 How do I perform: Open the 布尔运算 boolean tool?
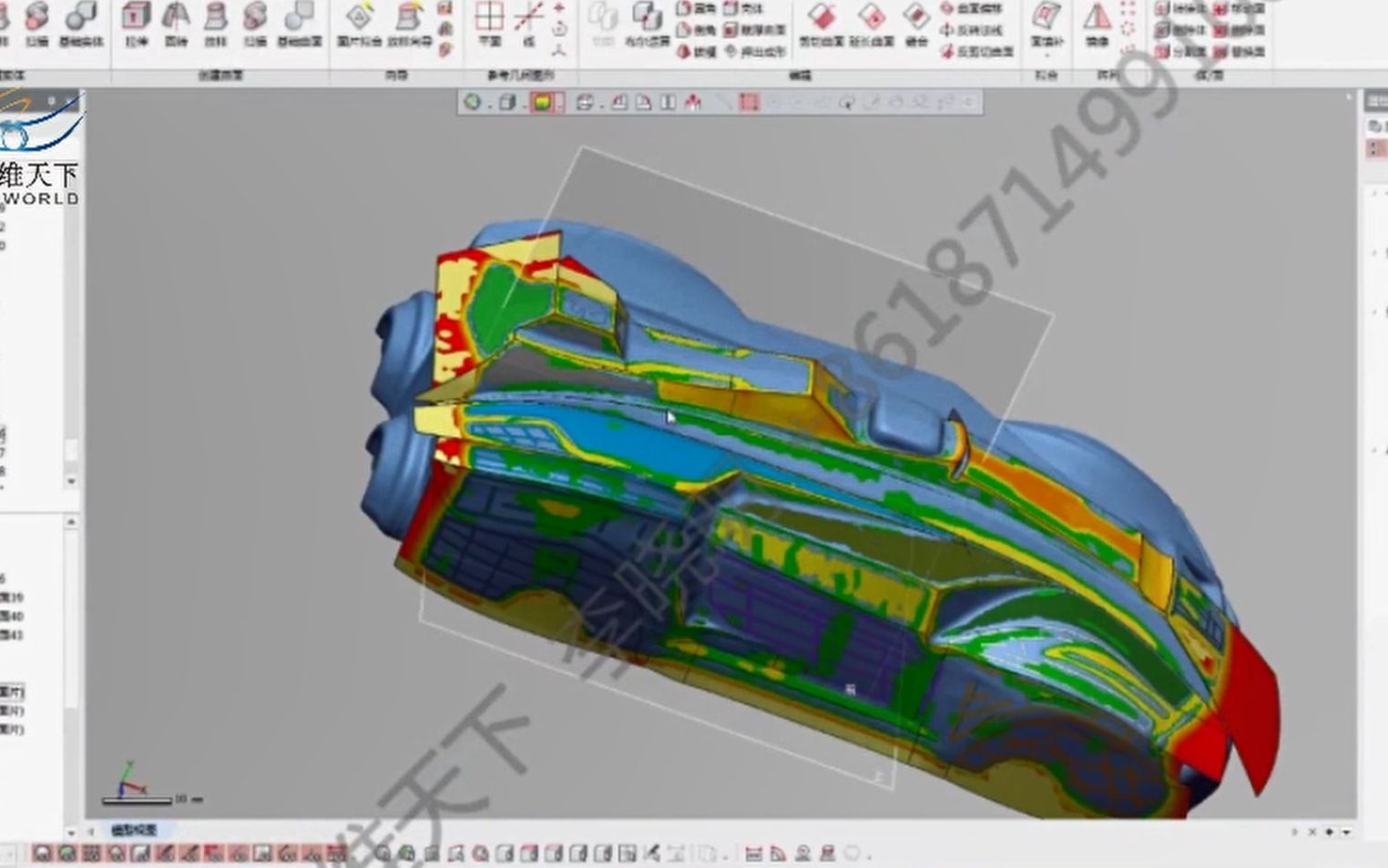click(x=648, y=24)
